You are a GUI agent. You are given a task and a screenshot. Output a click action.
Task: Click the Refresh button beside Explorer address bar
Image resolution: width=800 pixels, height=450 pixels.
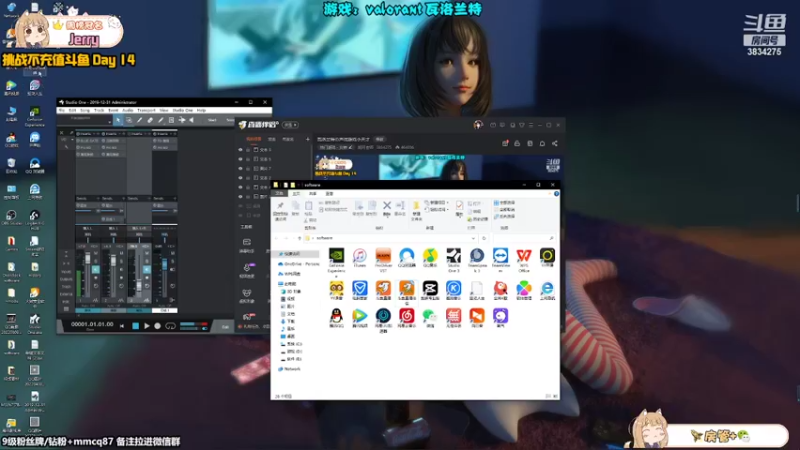(x=484, y=238)
